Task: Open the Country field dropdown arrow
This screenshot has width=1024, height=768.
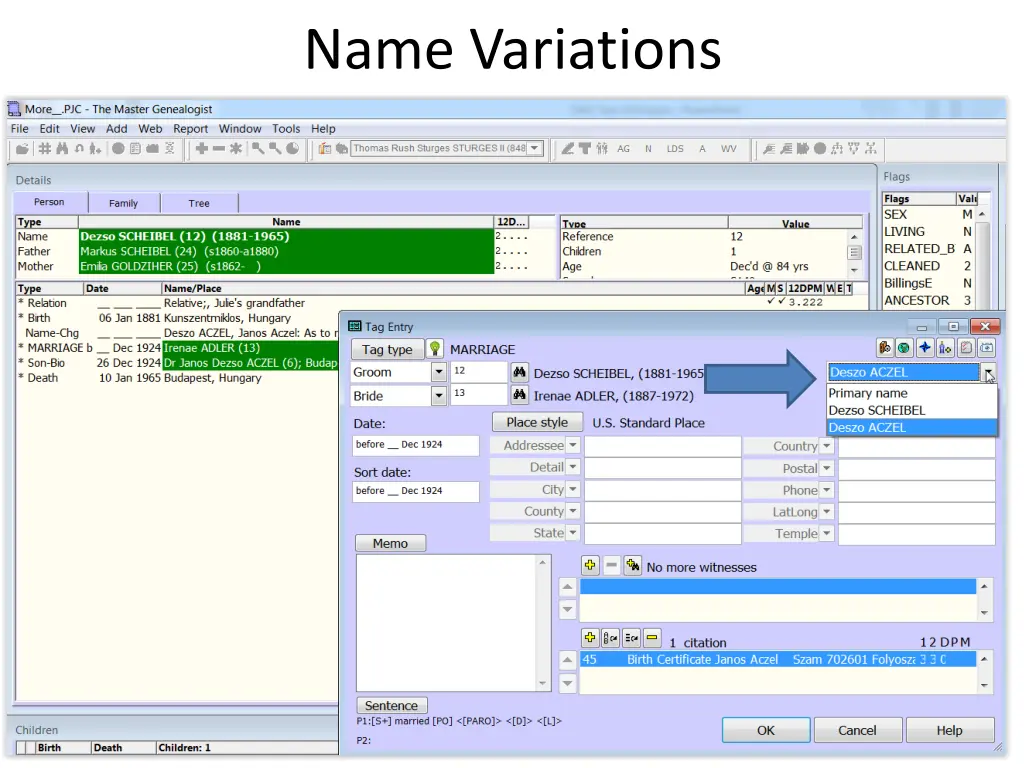Action: pos(827,446)
